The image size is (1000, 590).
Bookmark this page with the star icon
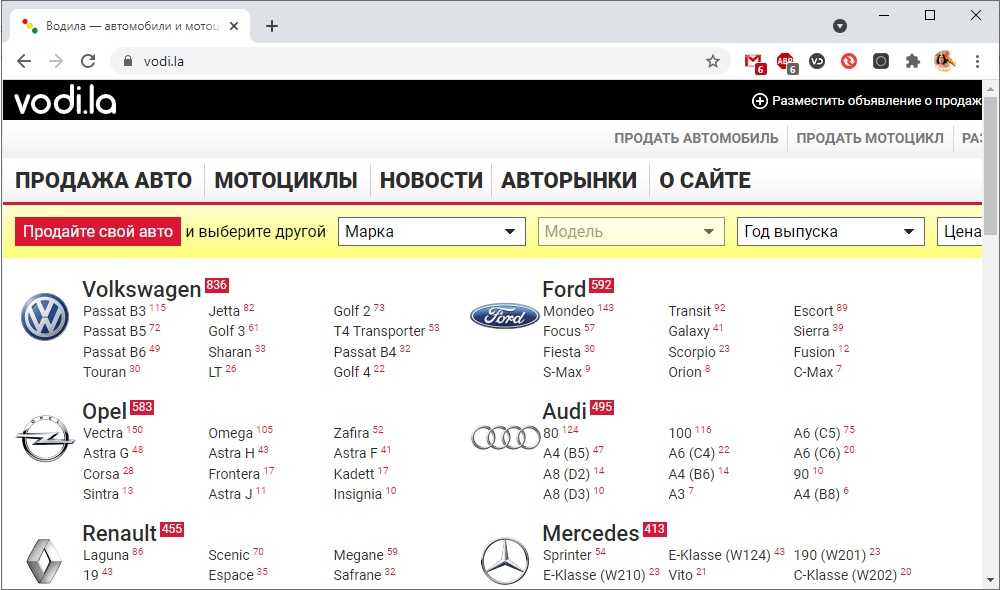(x=713, y=61)
